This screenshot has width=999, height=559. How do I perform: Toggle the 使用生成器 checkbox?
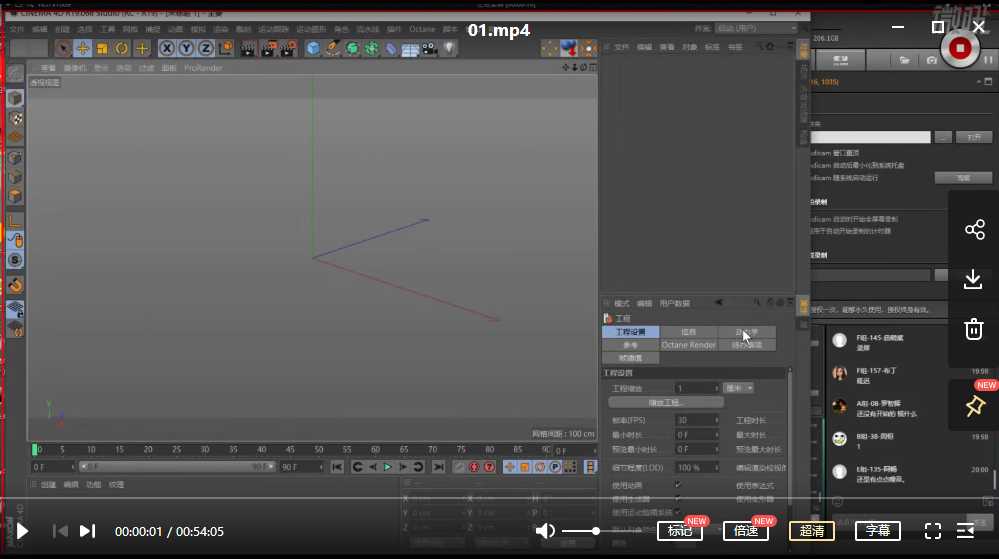[x=678, y=498]
